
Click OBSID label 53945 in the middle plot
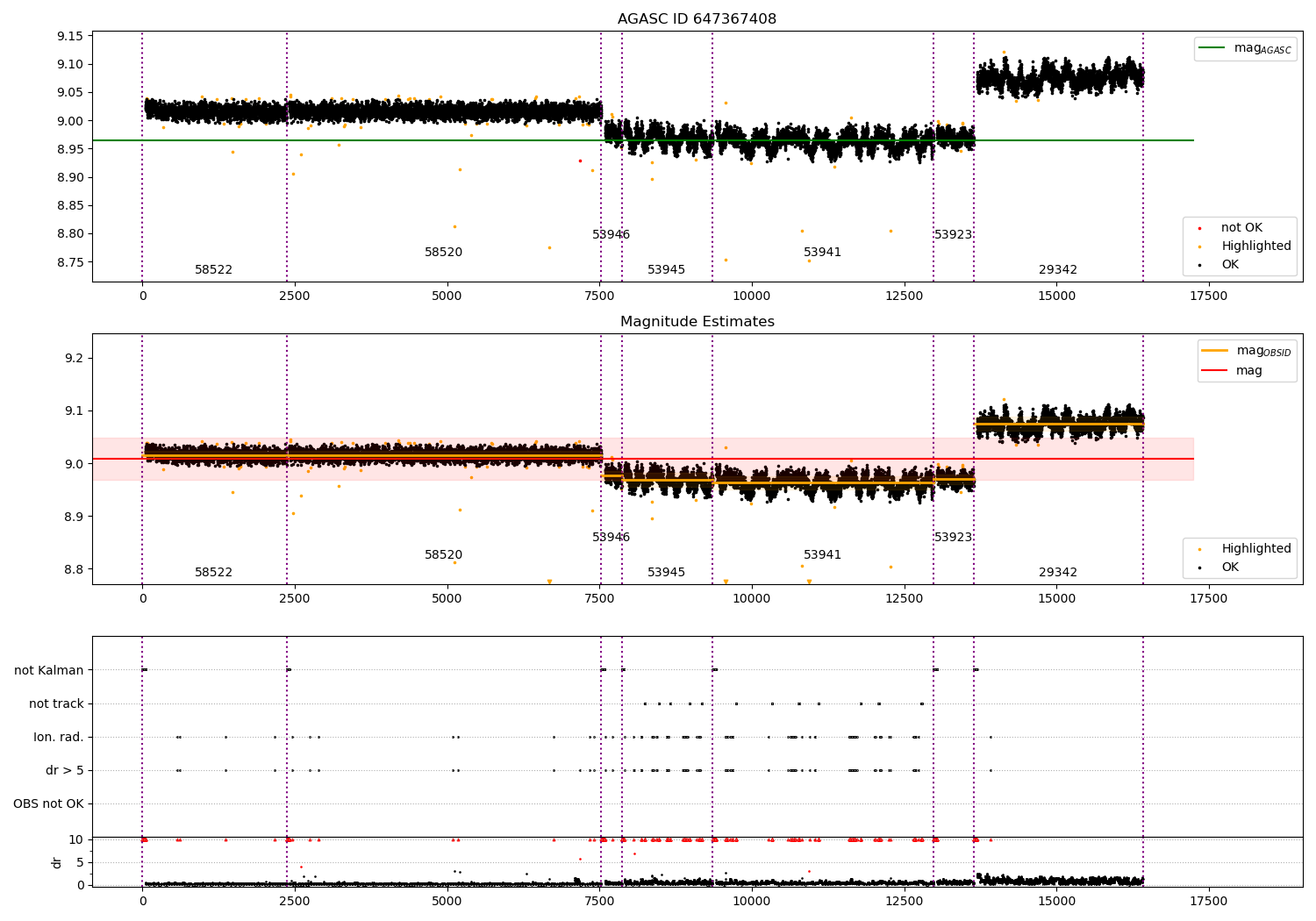click(666, 573)
